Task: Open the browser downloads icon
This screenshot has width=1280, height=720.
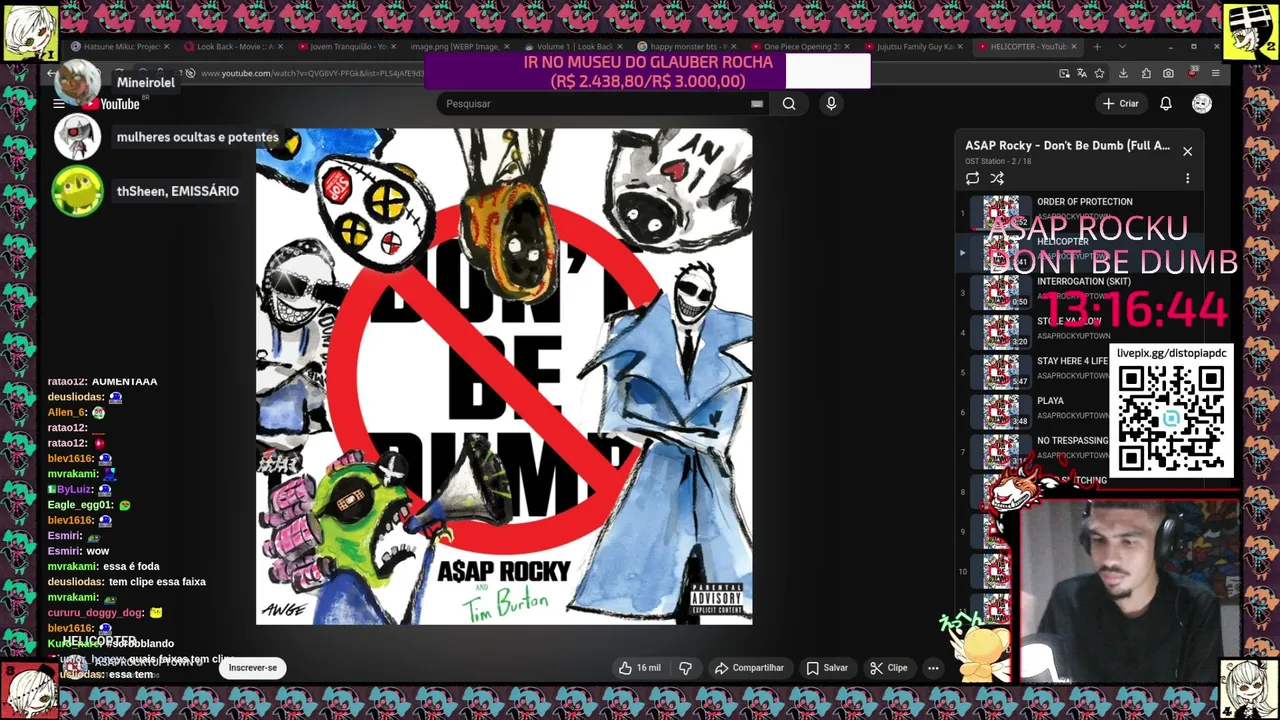Action: 1123,73
